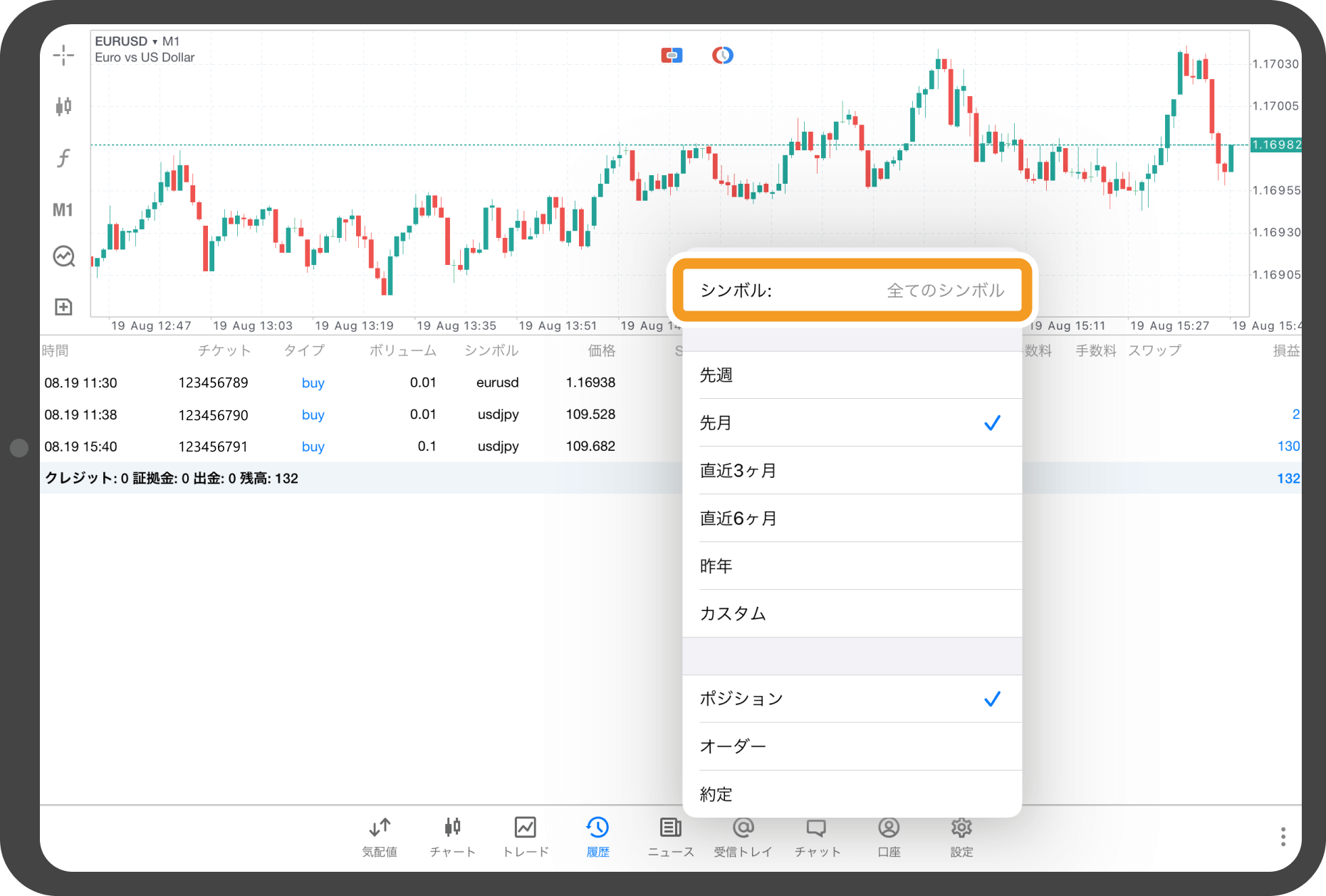Choose カスタム period from the menu

[852, 613]
